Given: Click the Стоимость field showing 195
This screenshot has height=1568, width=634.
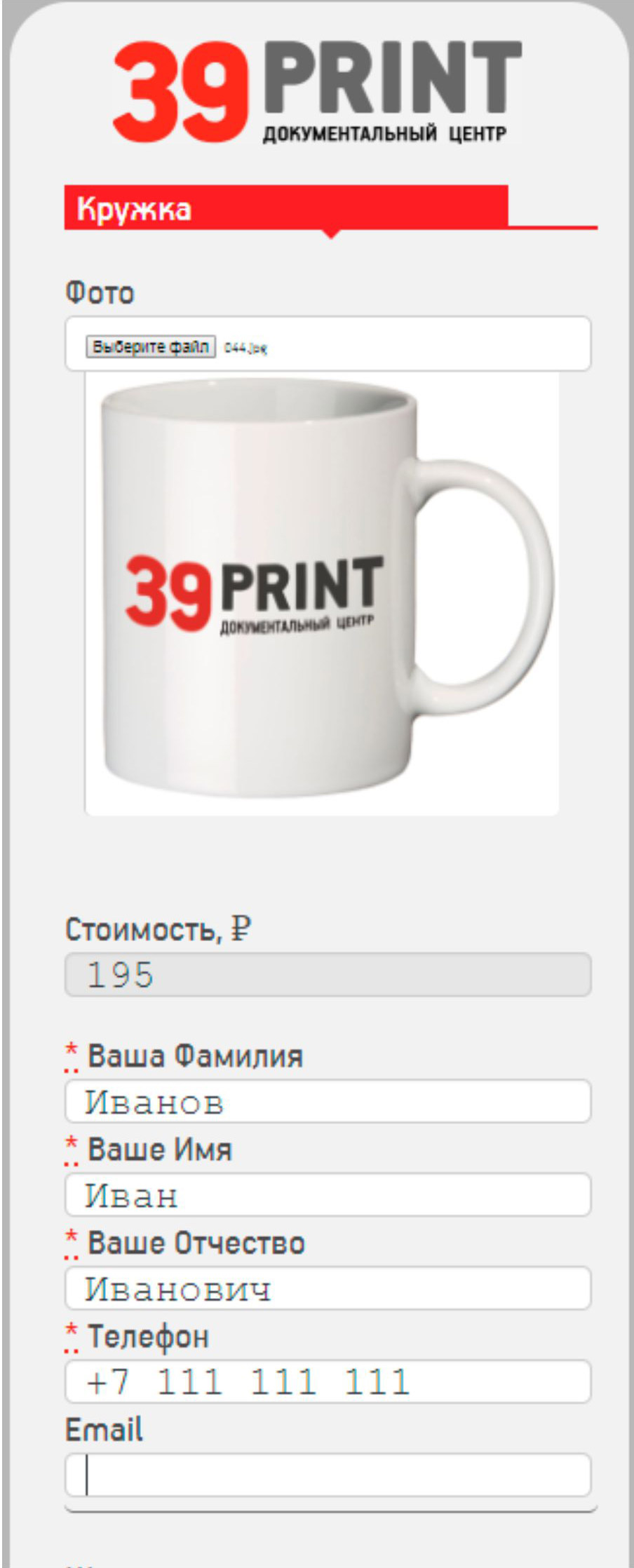Looking at the screenshot, I should pos(328,975).
